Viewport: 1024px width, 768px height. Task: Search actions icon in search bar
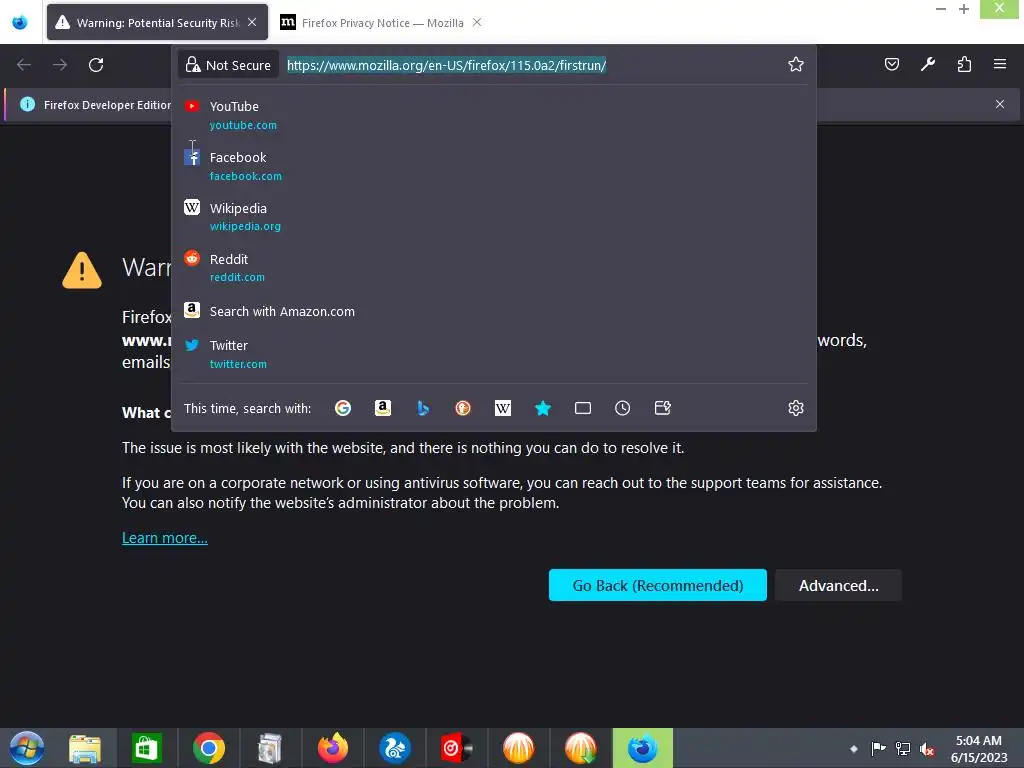[x=663, y=408]
